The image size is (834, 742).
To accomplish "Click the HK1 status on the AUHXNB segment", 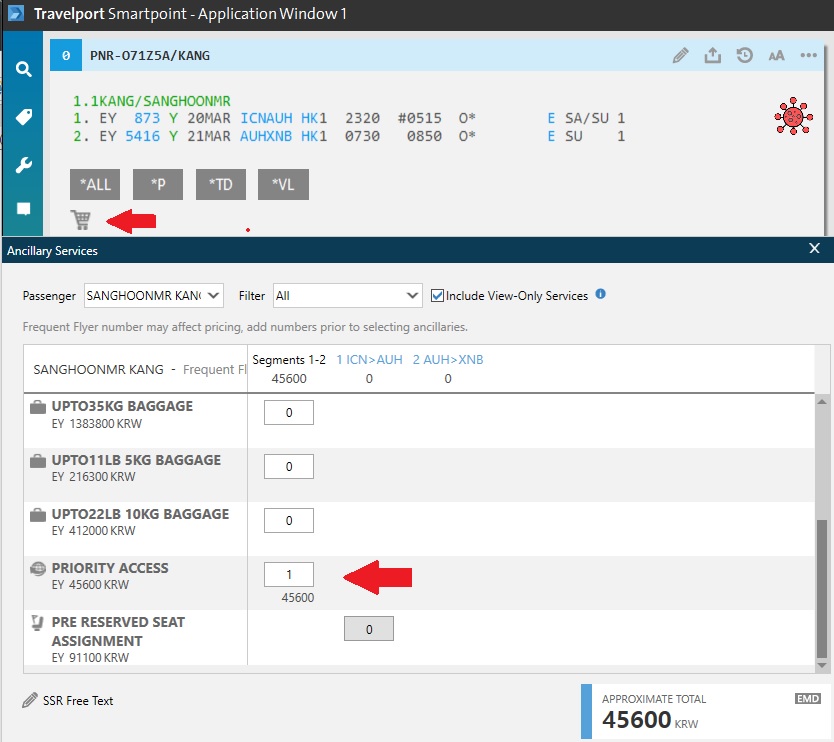I will [314, 137].
